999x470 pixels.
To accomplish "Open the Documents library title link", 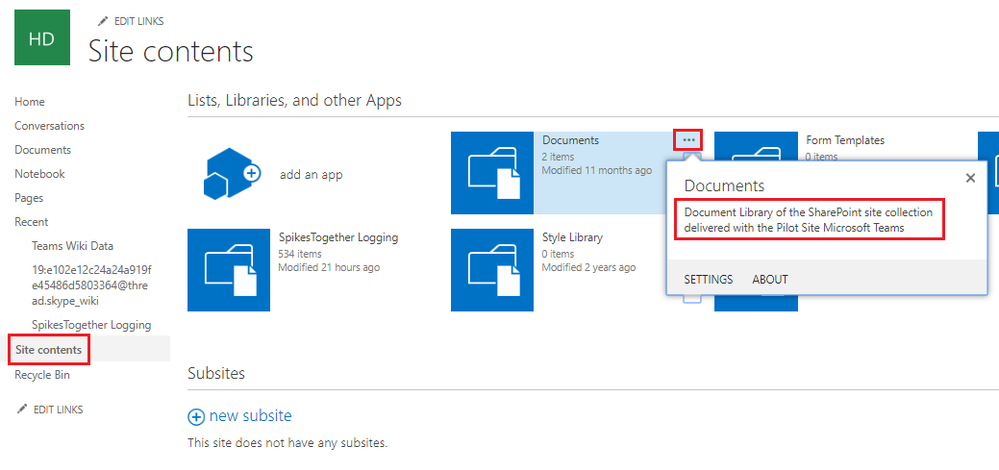I will click(570, 140).
